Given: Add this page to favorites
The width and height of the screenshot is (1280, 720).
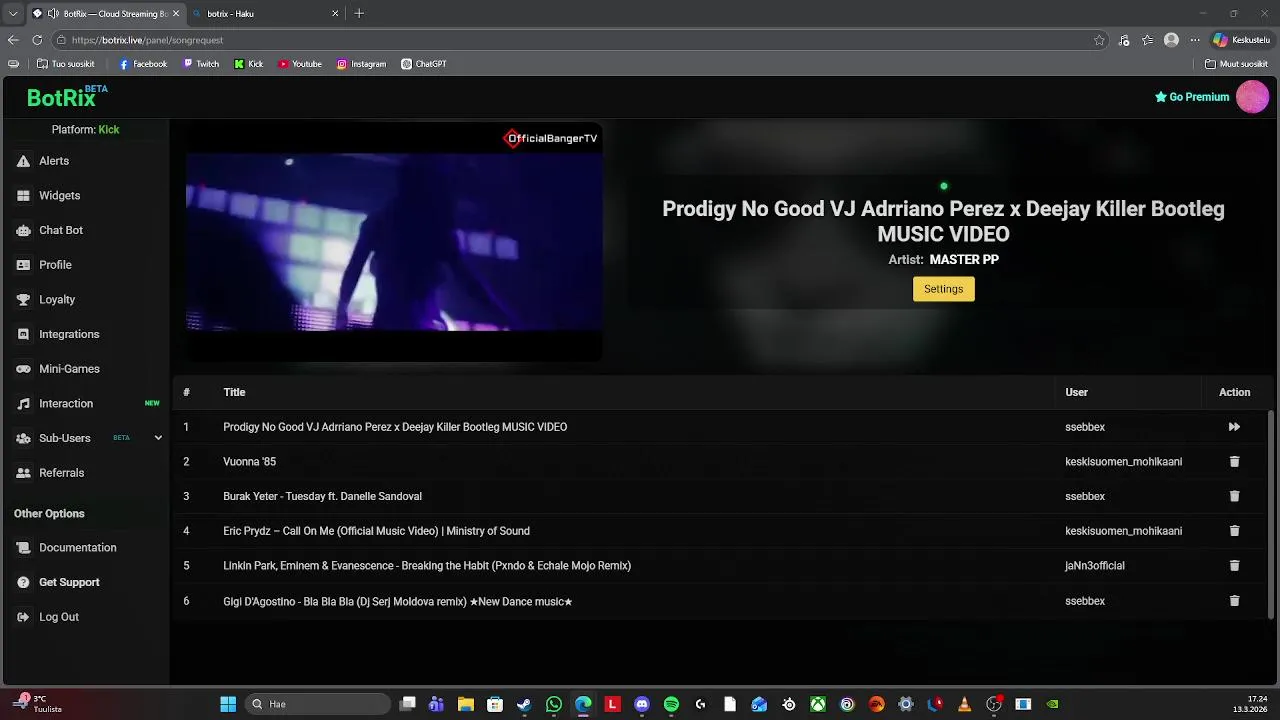Looking at the screenshot, I should 1099,40.
